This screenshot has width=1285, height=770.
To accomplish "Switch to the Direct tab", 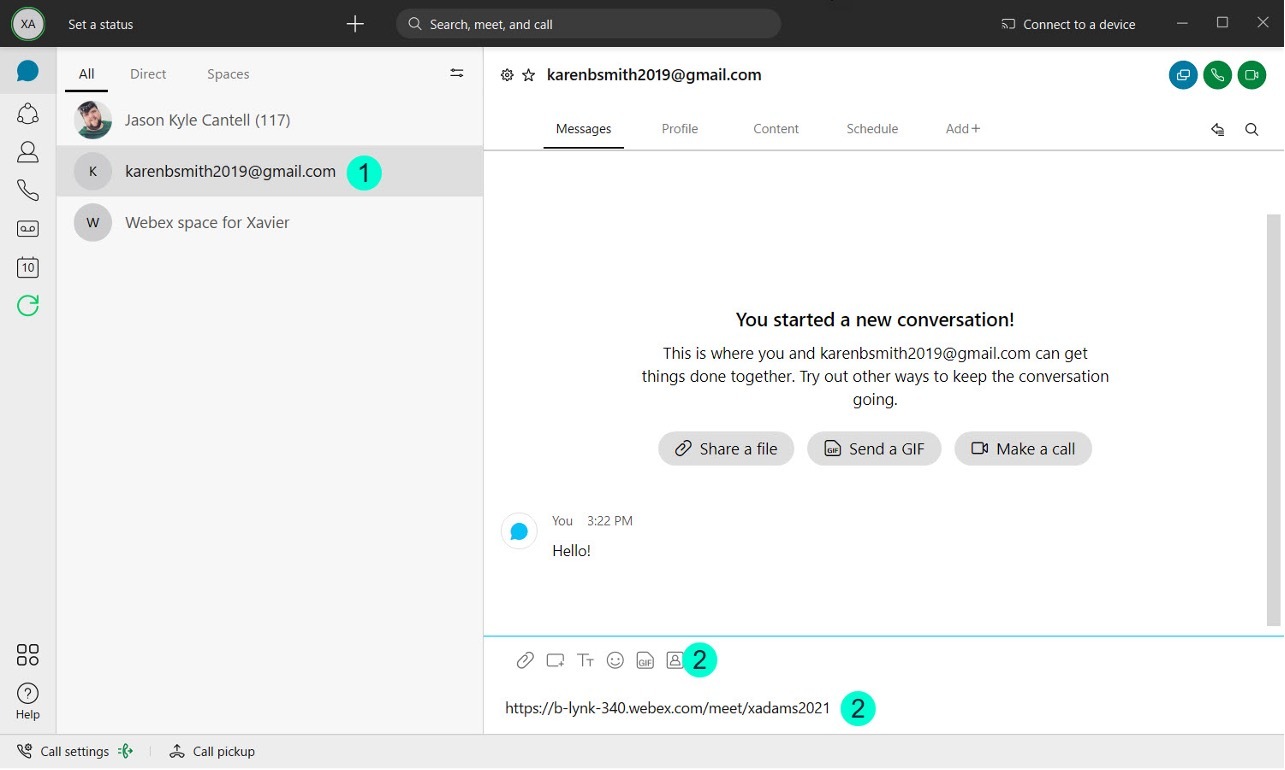I will (x=148, y=74).
